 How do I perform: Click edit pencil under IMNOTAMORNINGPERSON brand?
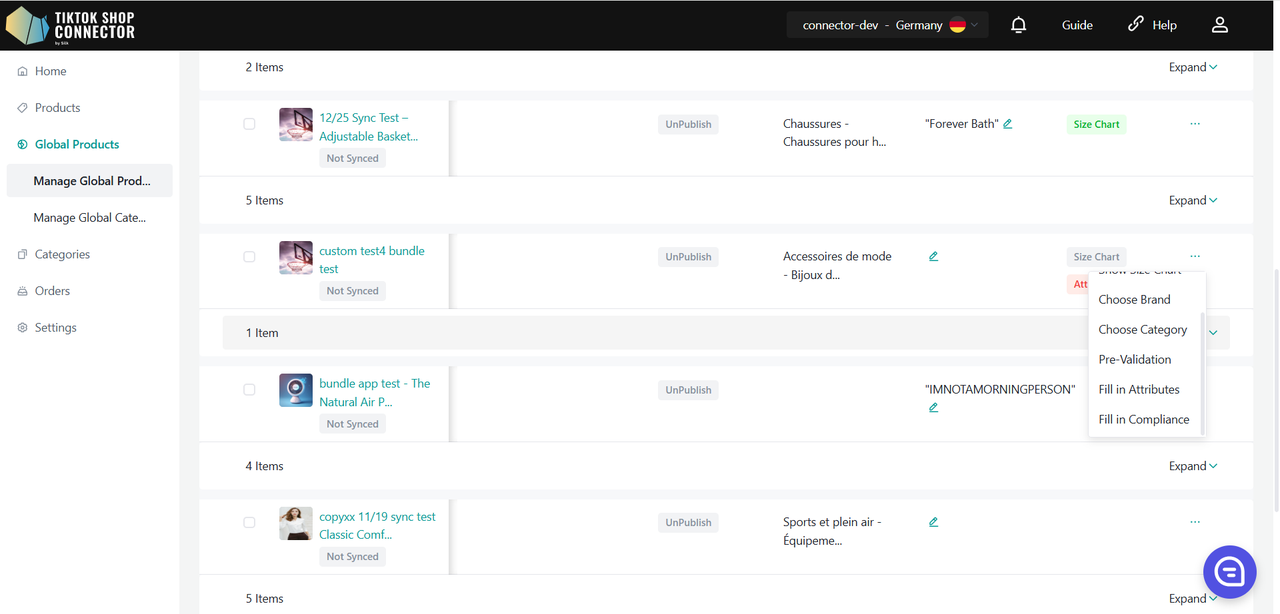click(933, 408)
